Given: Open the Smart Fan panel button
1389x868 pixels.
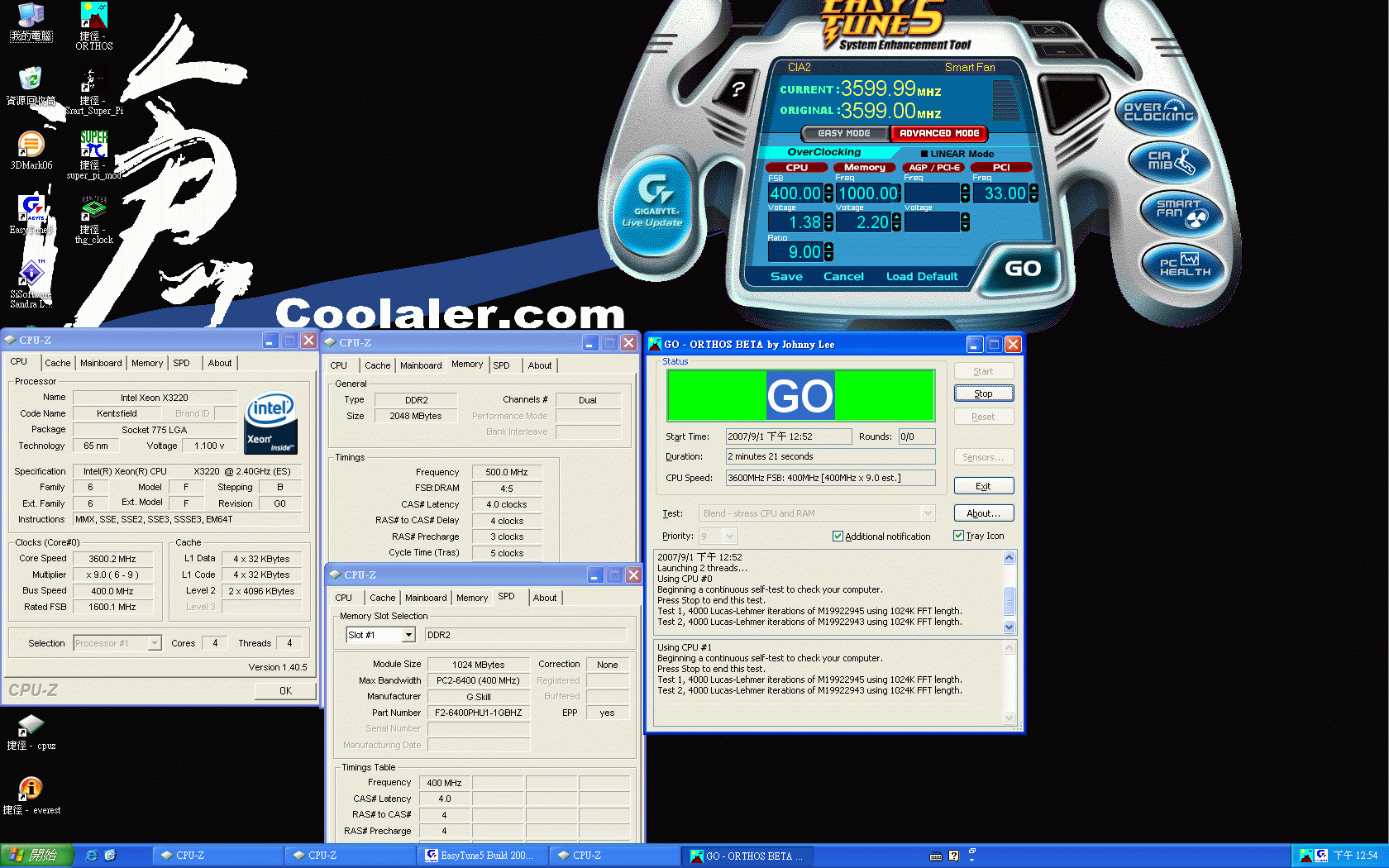Looking at the screenshot, I should coord(1181,213).
